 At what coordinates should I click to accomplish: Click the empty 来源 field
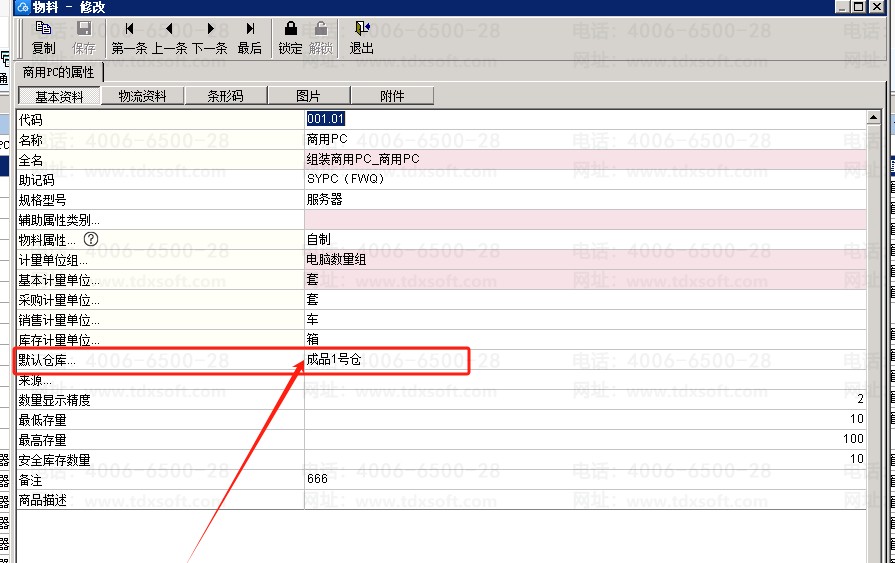tap(585, 381)
